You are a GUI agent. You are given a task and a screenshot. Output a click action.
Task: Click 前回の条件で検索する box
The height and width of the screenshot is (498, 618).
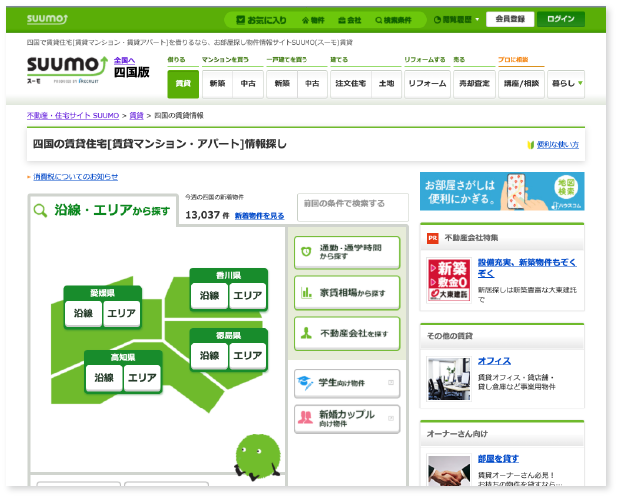coord(353,207)
